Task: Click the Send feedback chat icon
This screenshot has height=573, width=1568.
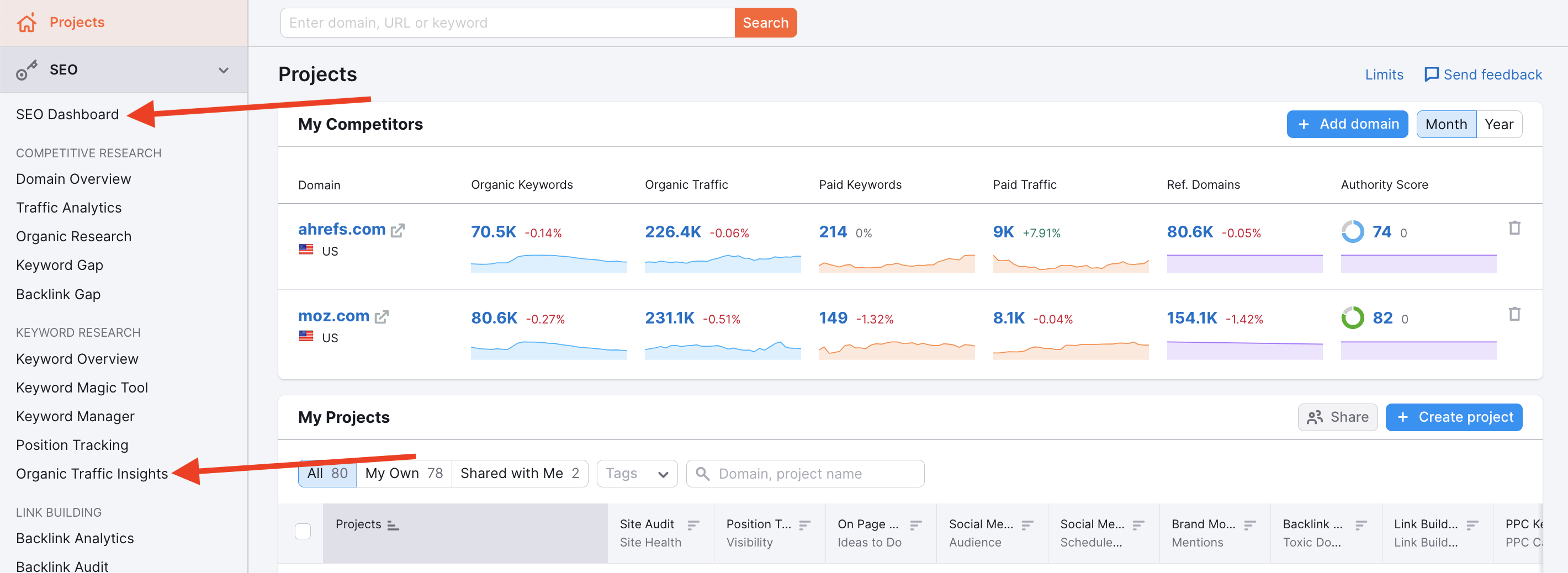Action: tap(1431, 74)
